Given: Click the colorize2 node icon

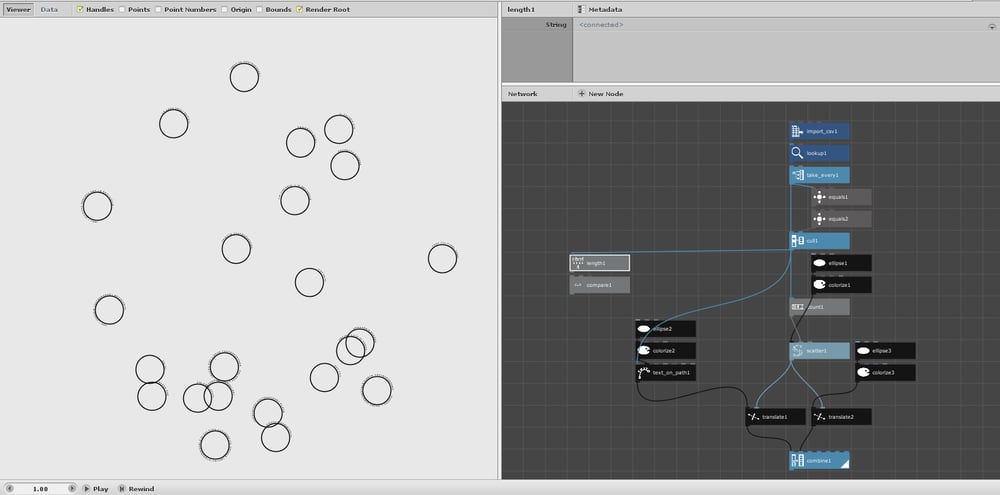Looking at the screenshot, I should pyautogui.click(x=643, y=351).
